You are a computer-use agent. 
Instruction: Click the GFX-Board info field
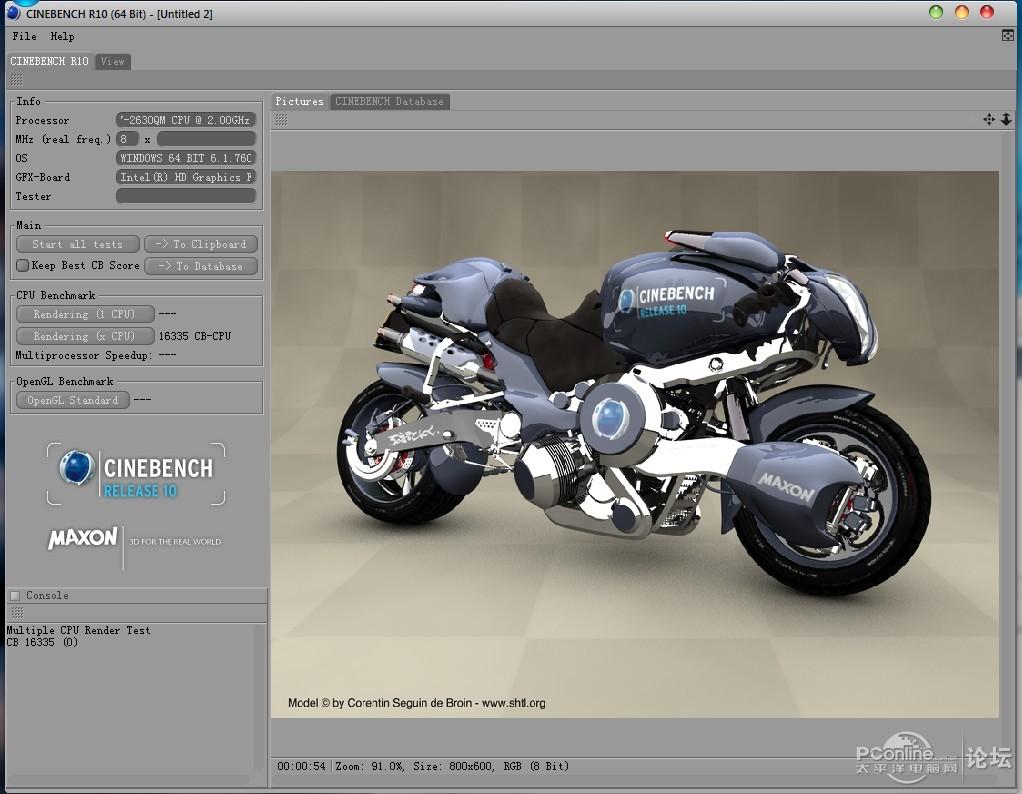tap(186, 177)
